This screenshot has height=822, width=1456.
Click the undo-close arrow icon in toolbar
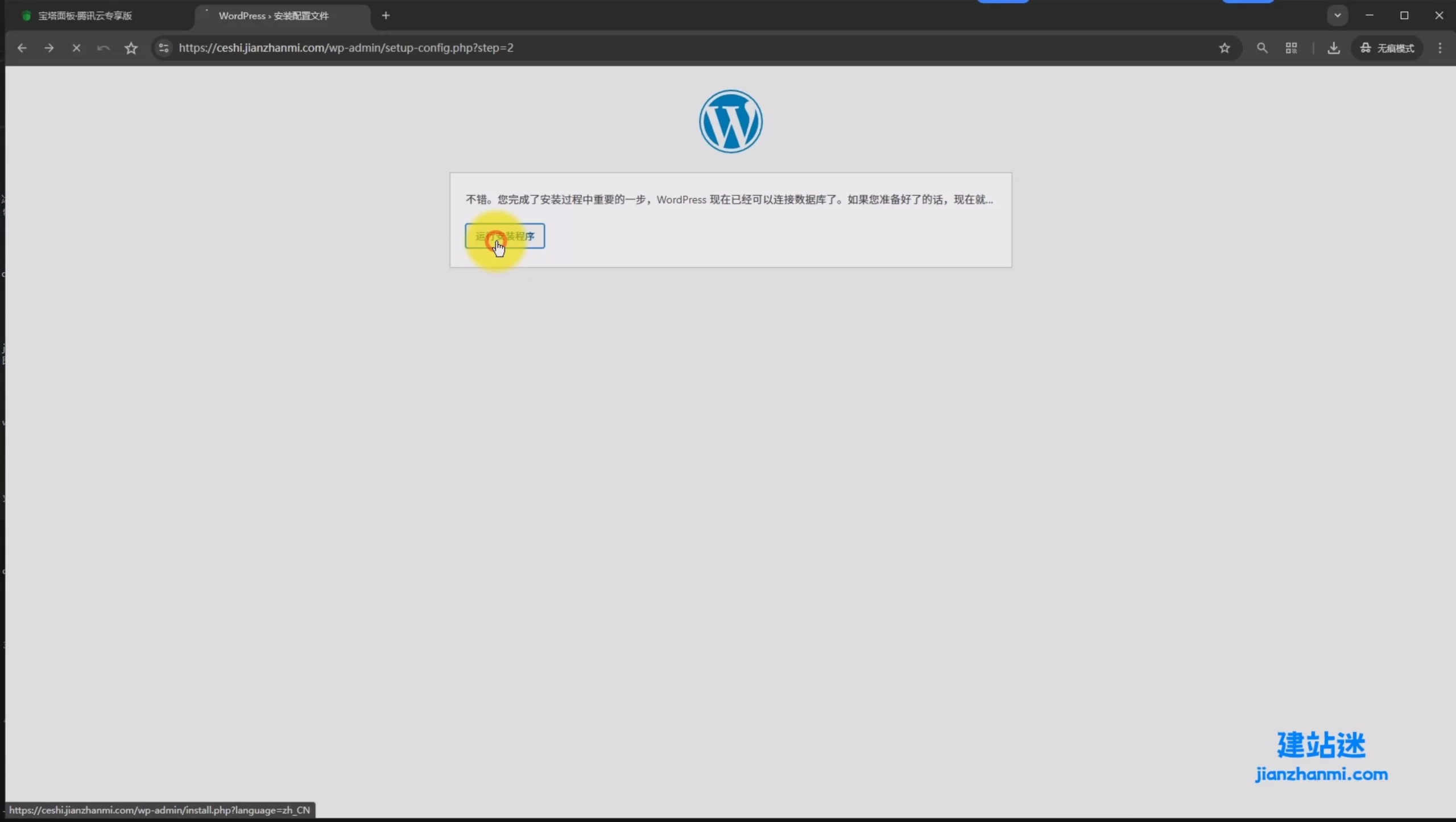[104, 48]
